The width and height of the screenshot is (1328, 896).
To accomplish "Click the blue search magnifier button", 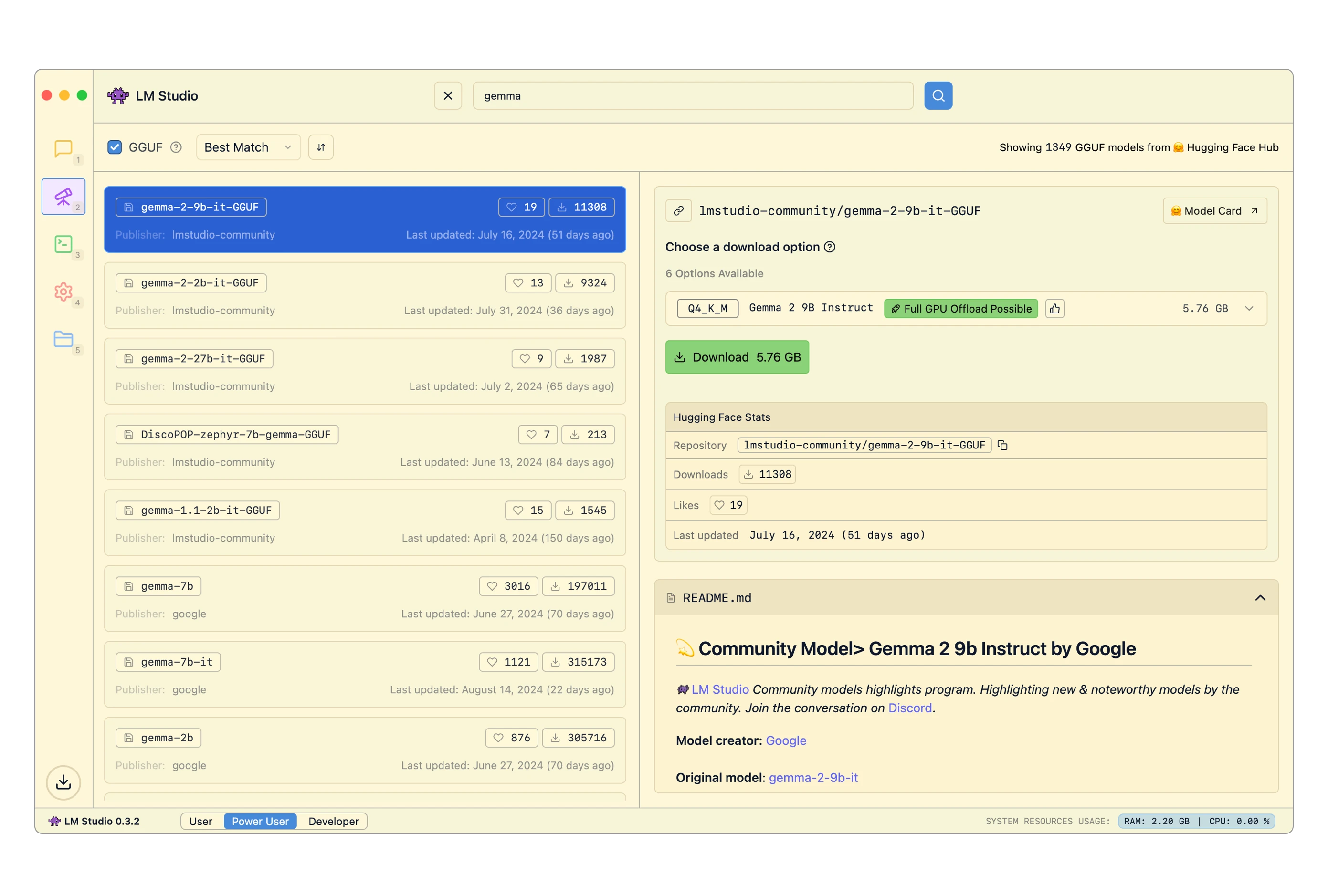I will (x=938, y=95).
